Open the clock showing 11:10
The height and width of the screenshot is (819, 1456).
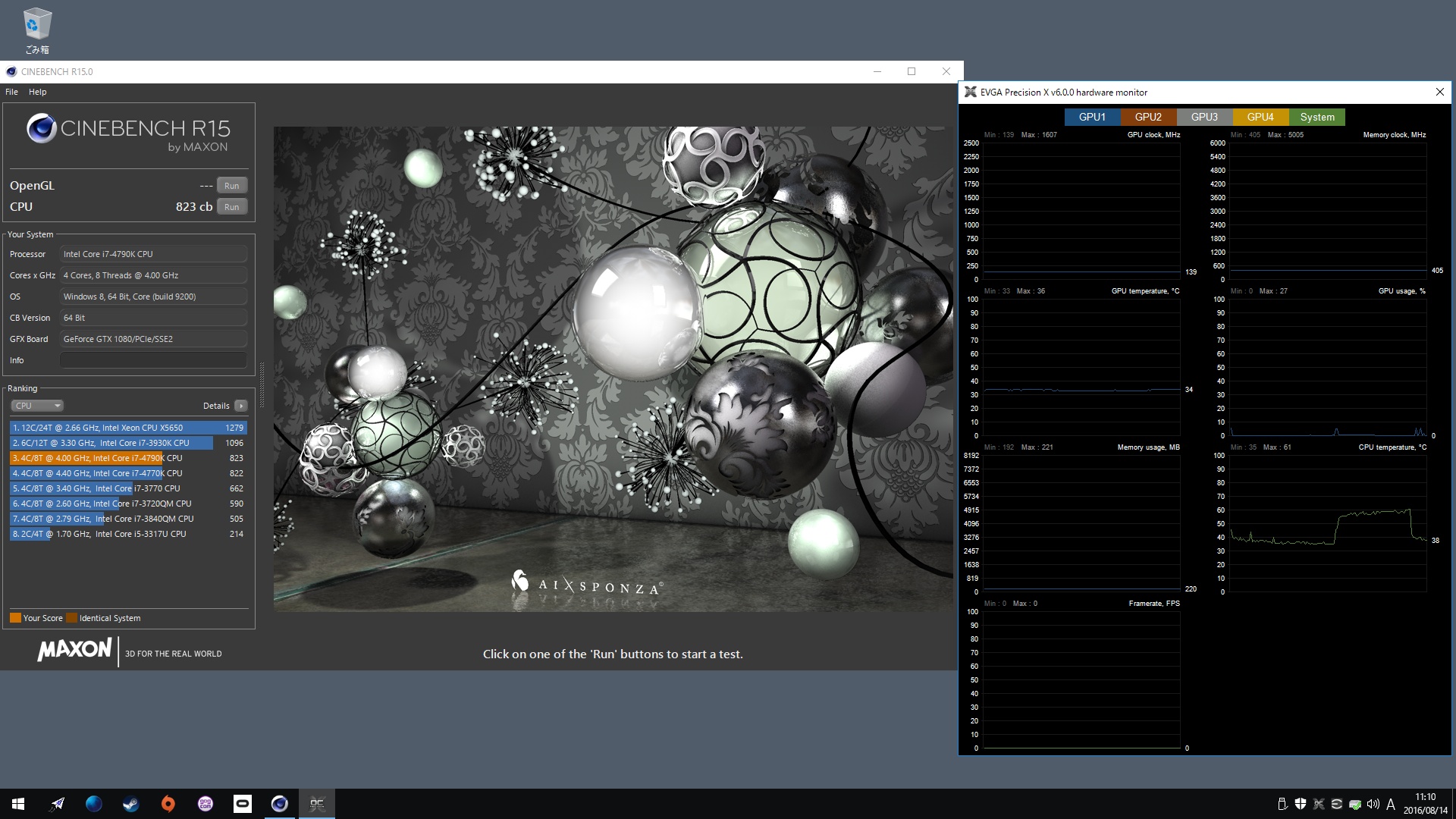coord(1426,804)
